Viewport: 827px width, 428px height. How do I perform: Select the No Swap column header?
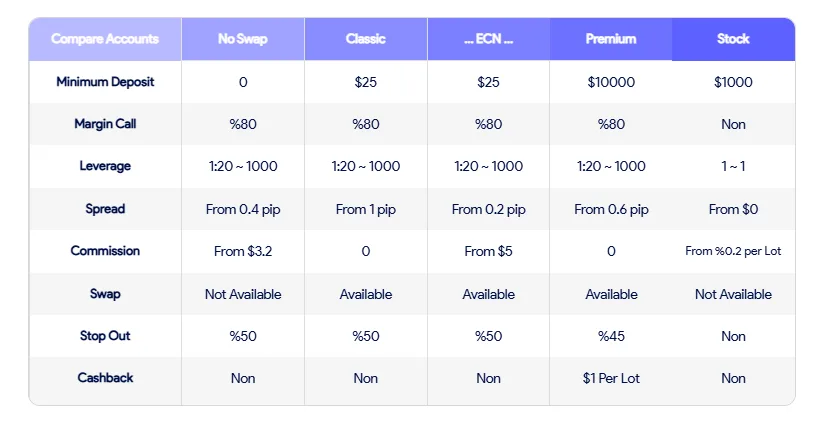[x=243, y=40]
